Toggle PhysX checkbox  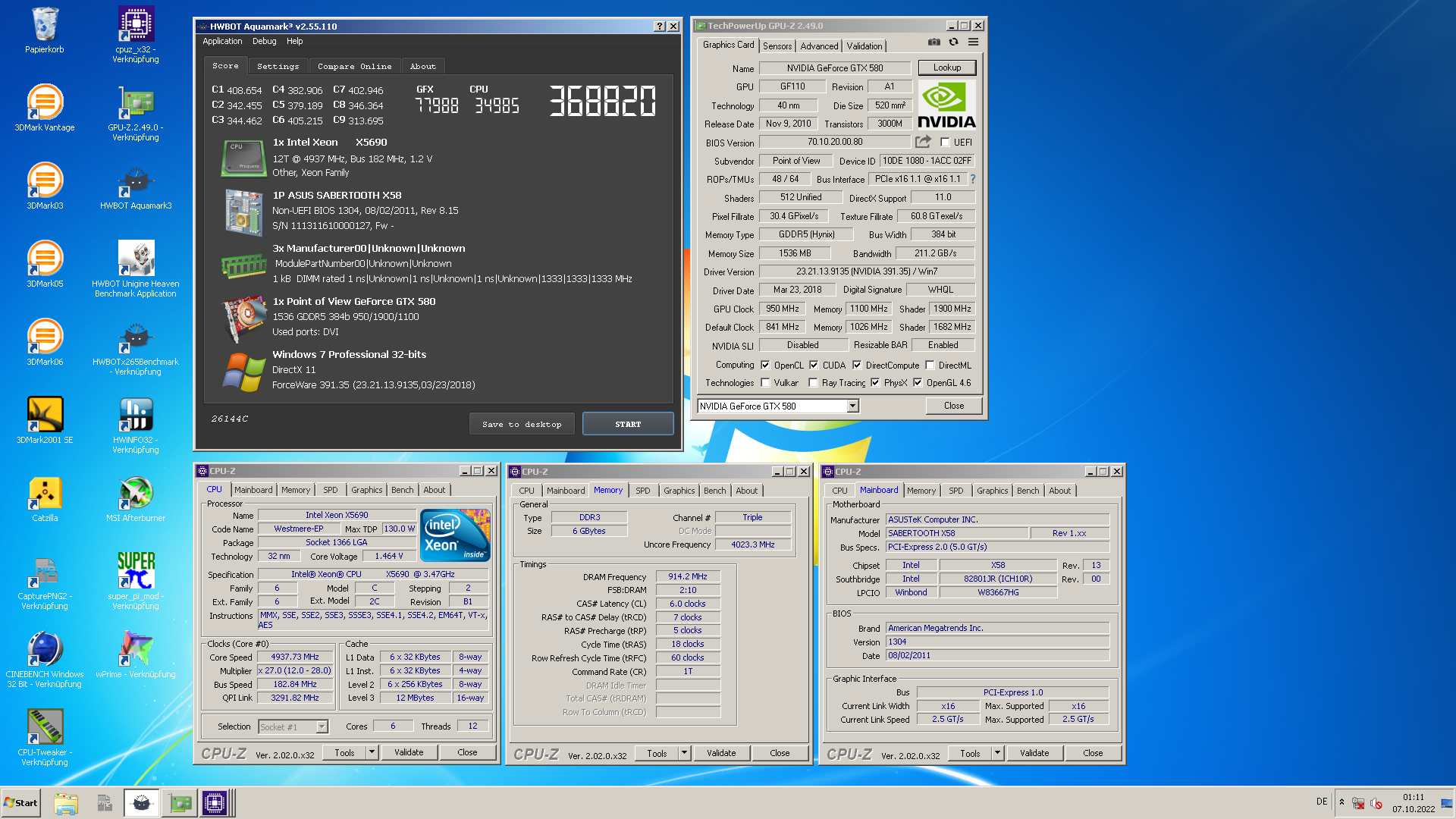875,382
